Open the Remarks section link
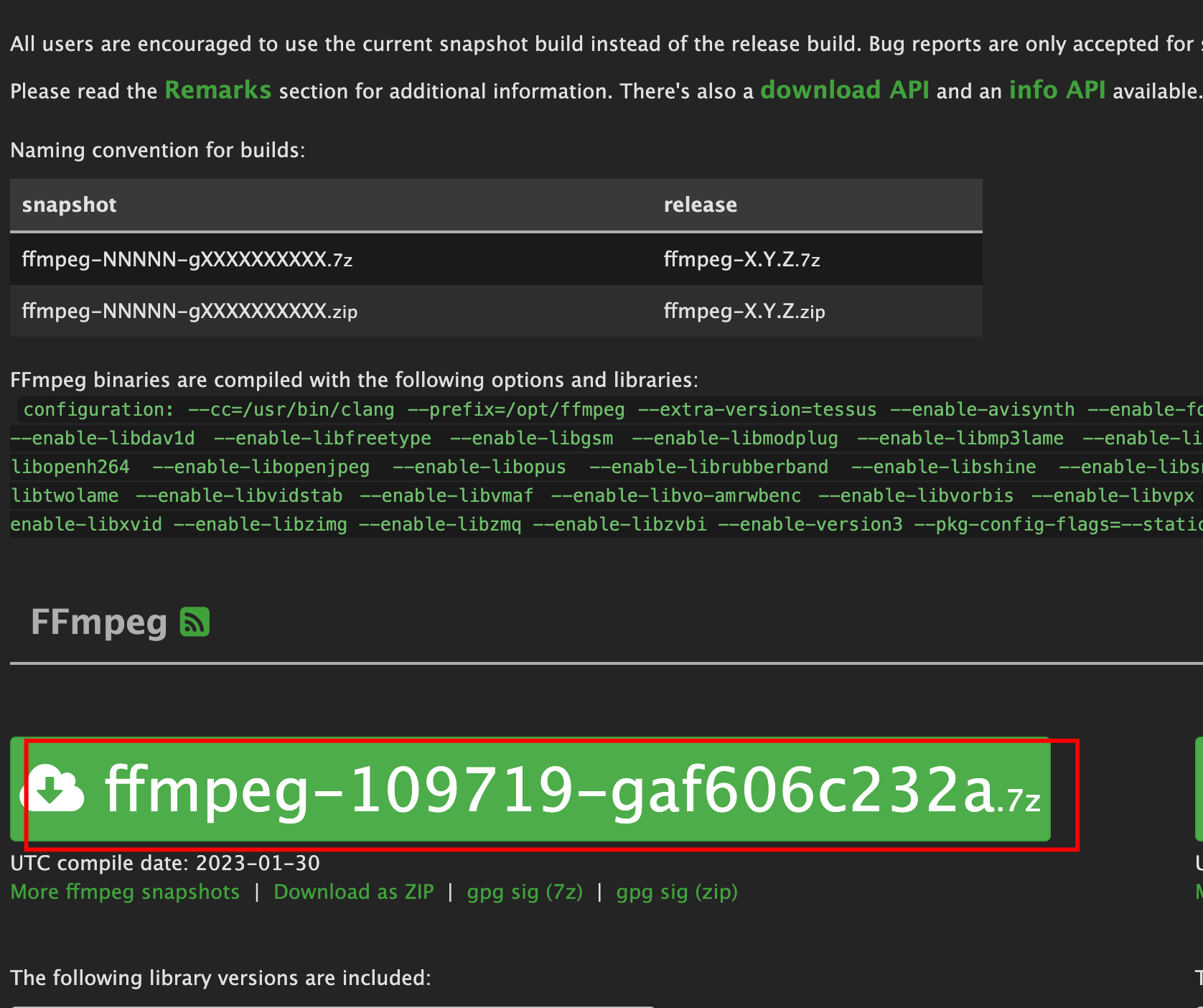 click(218, 90)
